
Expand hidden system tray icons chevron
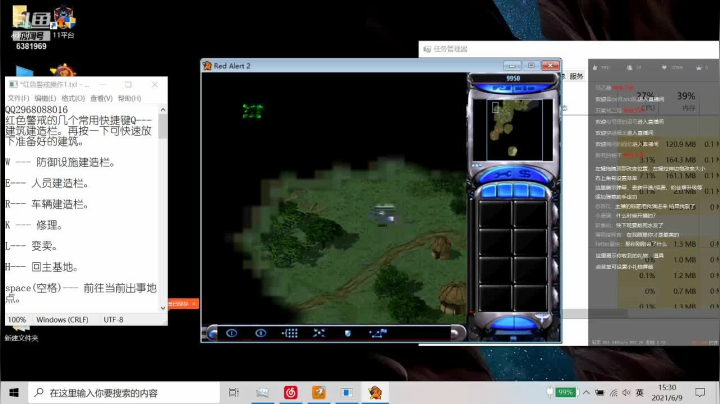pyautogui.click(x=586, y=393)
